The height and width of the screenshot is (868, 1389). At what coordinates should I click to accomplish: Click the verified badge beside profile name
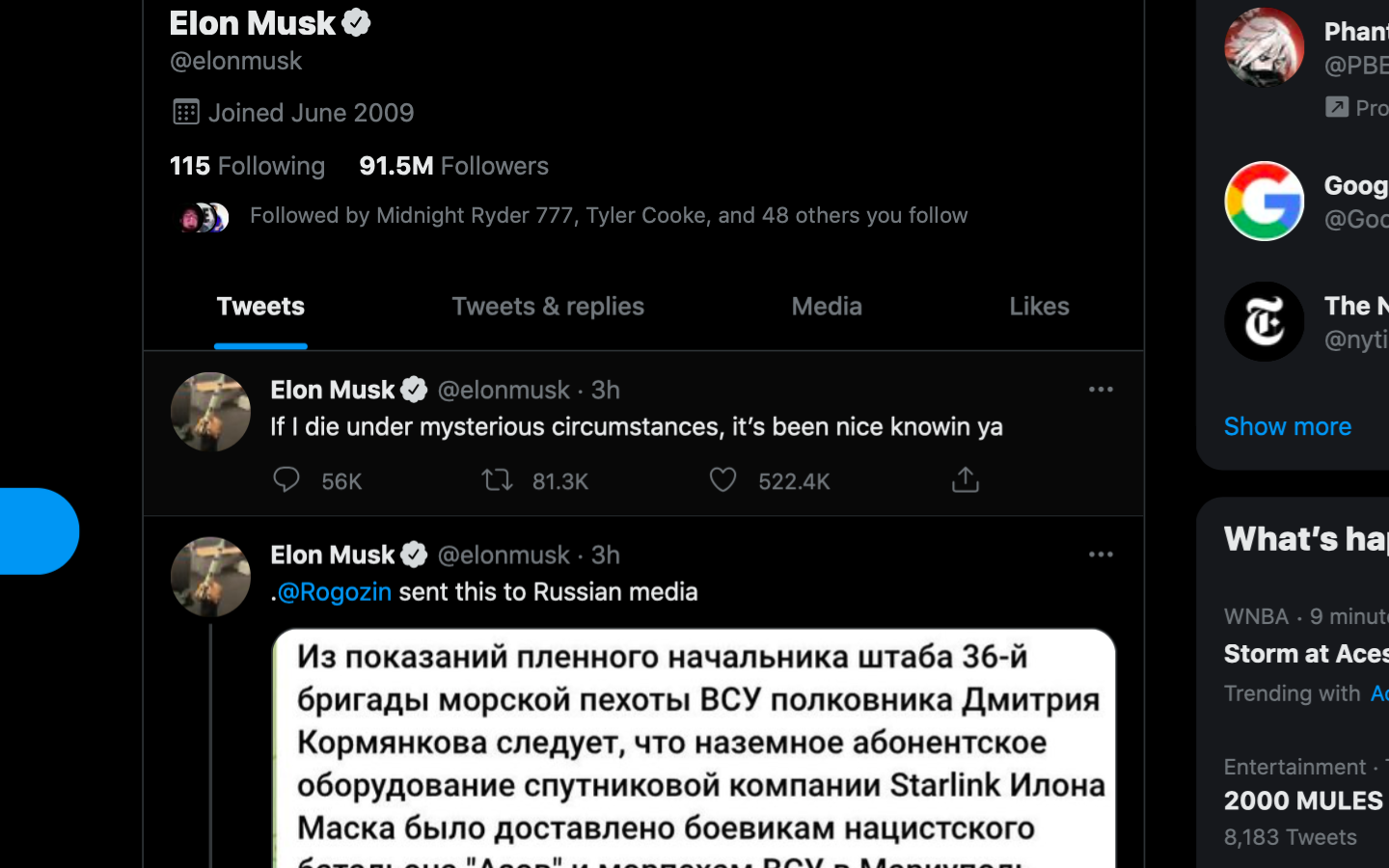pyautogui.click(x=357, y=22)
